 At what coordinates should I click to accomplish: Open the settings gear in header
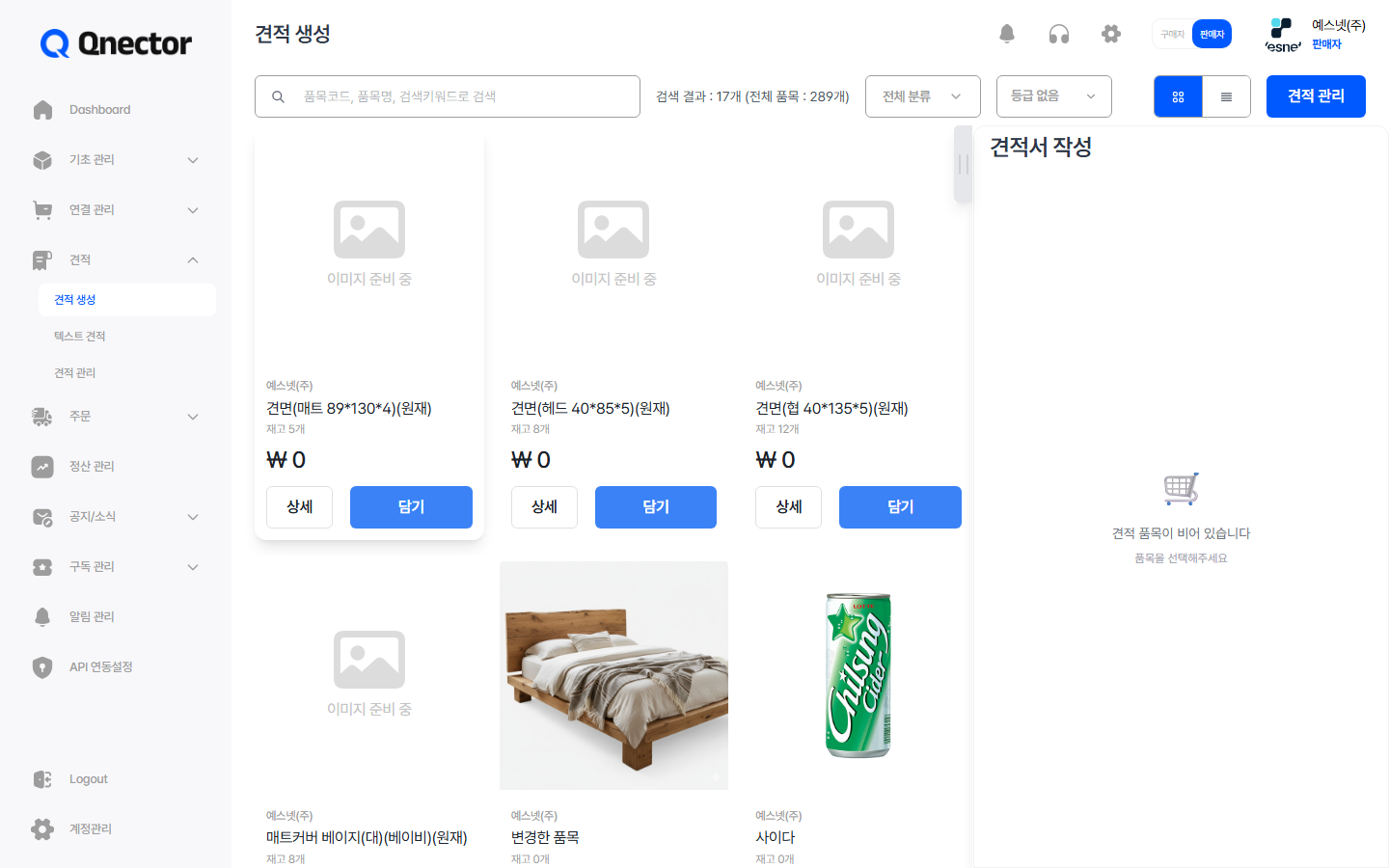tap(1111, 34)
